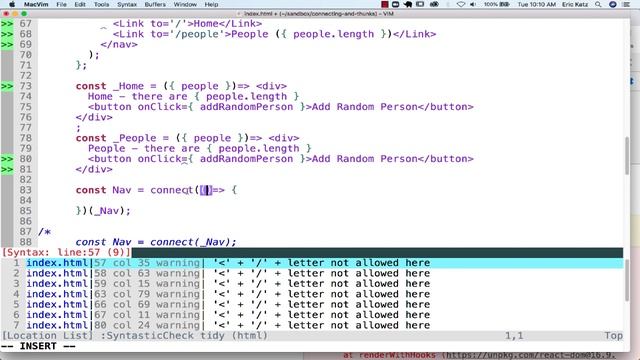Click the Eric Katz user menu
Image resolution: width=640 pixels, height=360 pixels.
point(575,4)
